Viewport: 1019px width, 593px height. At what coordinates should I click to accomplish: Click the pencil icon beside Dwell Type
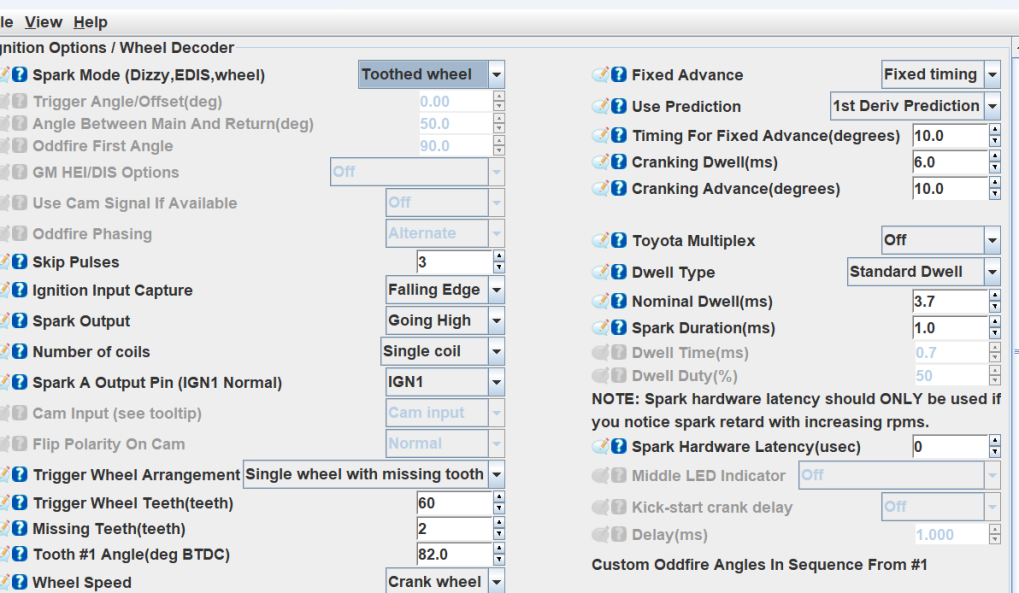tap(601, 272)
